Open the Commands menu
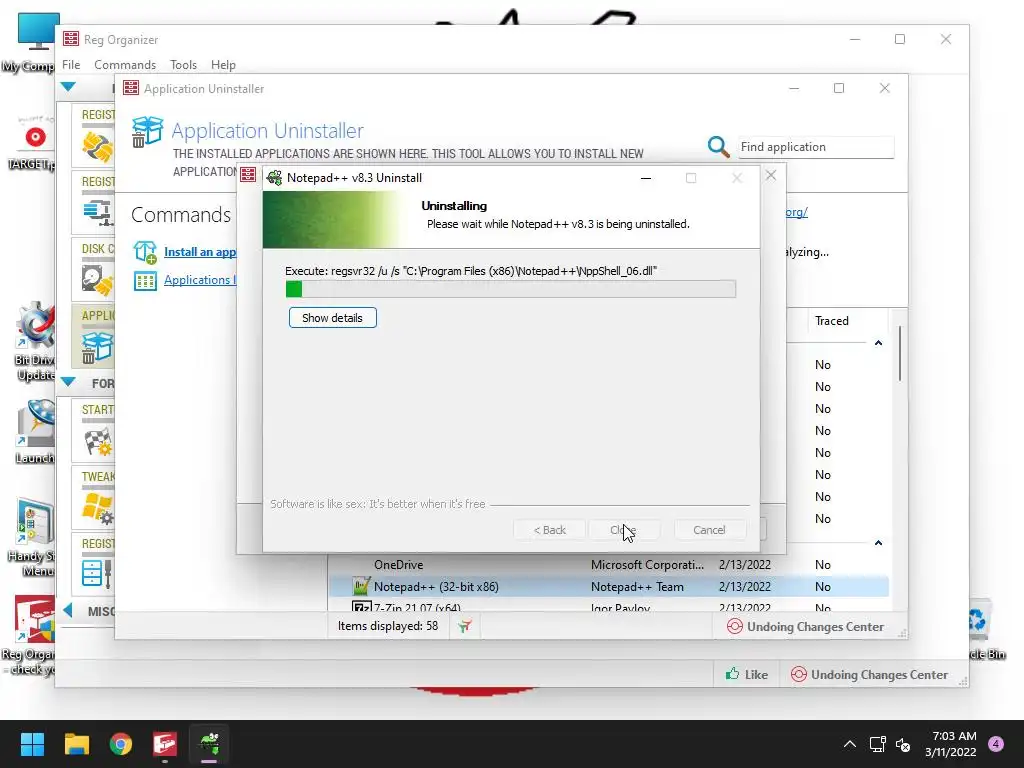Viewport: 1024px width, 768px height. point(125,65)
